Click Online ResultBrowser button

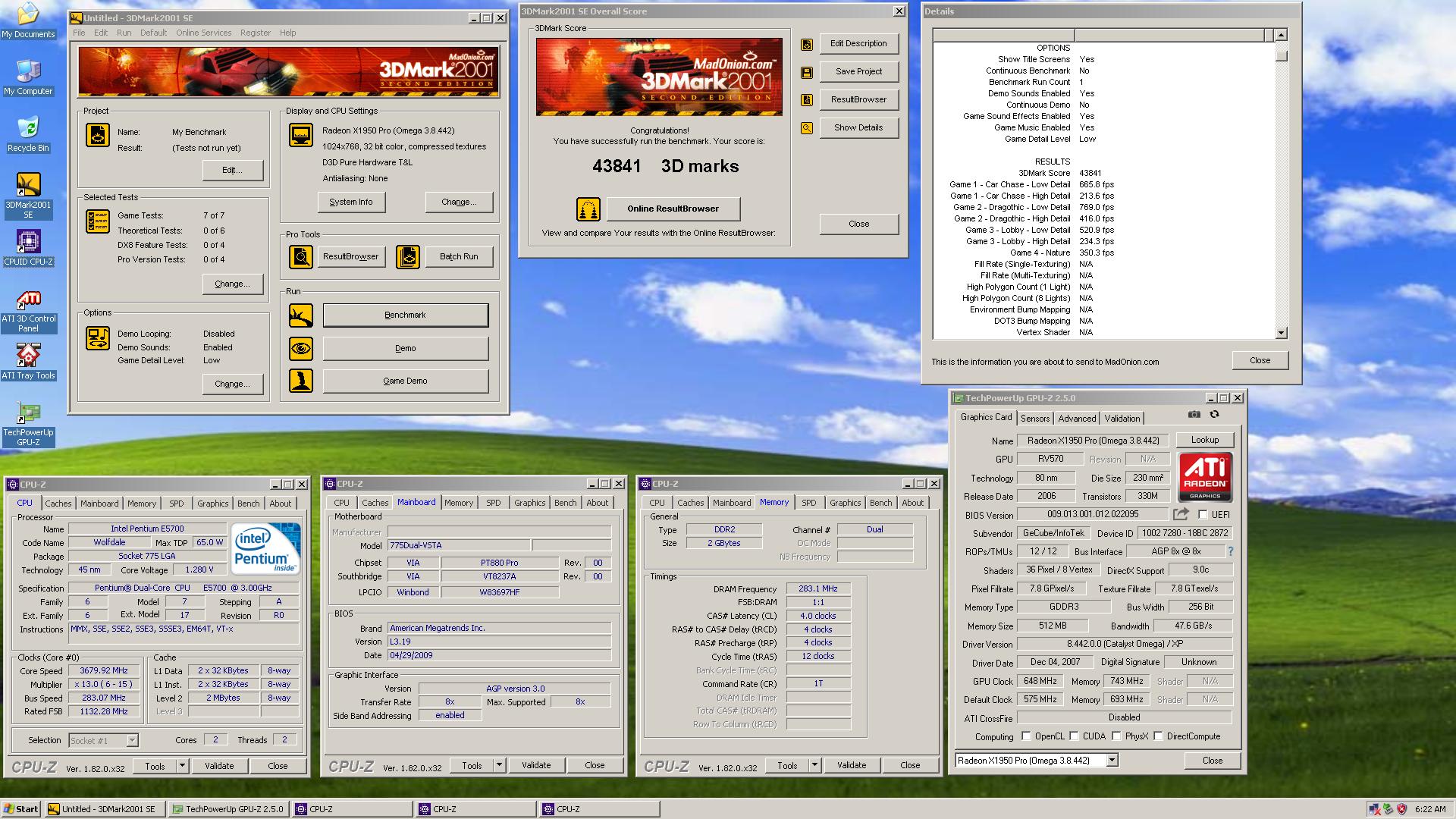[672, 209]
